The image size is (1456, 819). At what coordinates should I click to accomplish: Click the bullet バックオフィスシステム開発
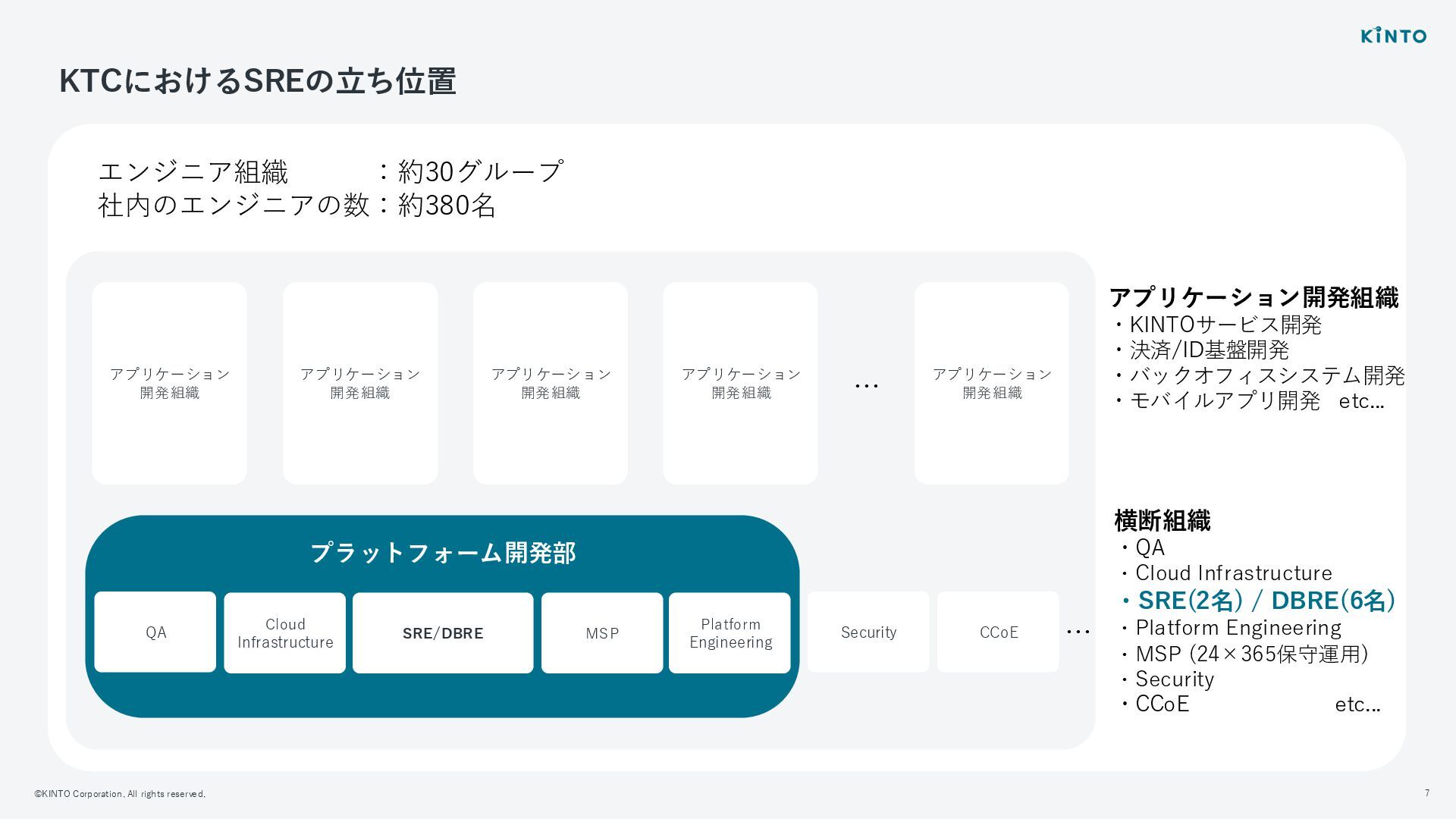coord(1259,375)
